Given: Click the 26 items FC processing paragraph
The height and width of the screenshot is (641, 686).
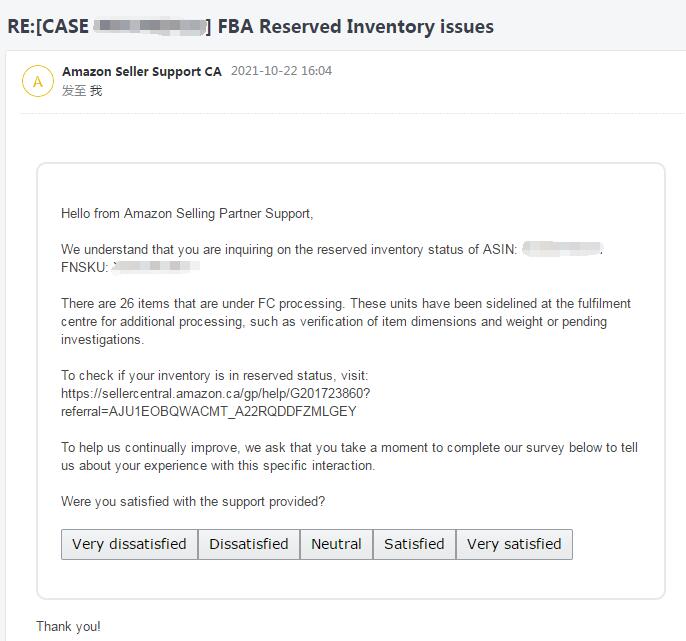Looking at the screenshot, I should [x=346, y=322].
